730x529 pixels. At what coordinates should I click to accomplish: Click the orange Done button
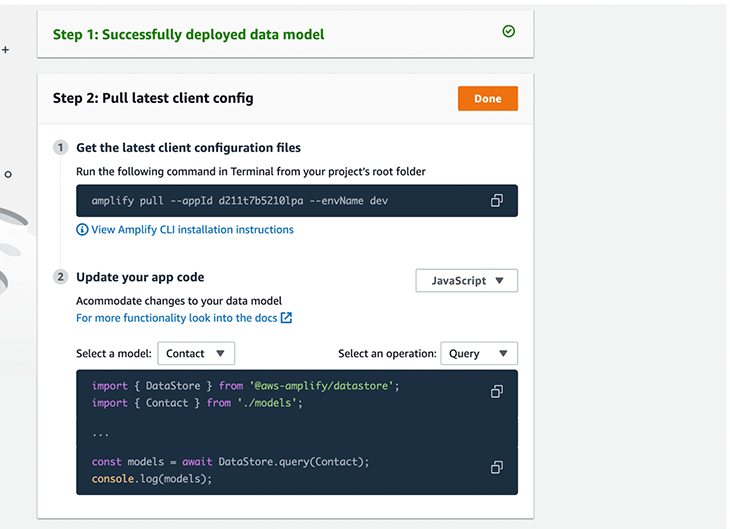[x=487, y=98]
